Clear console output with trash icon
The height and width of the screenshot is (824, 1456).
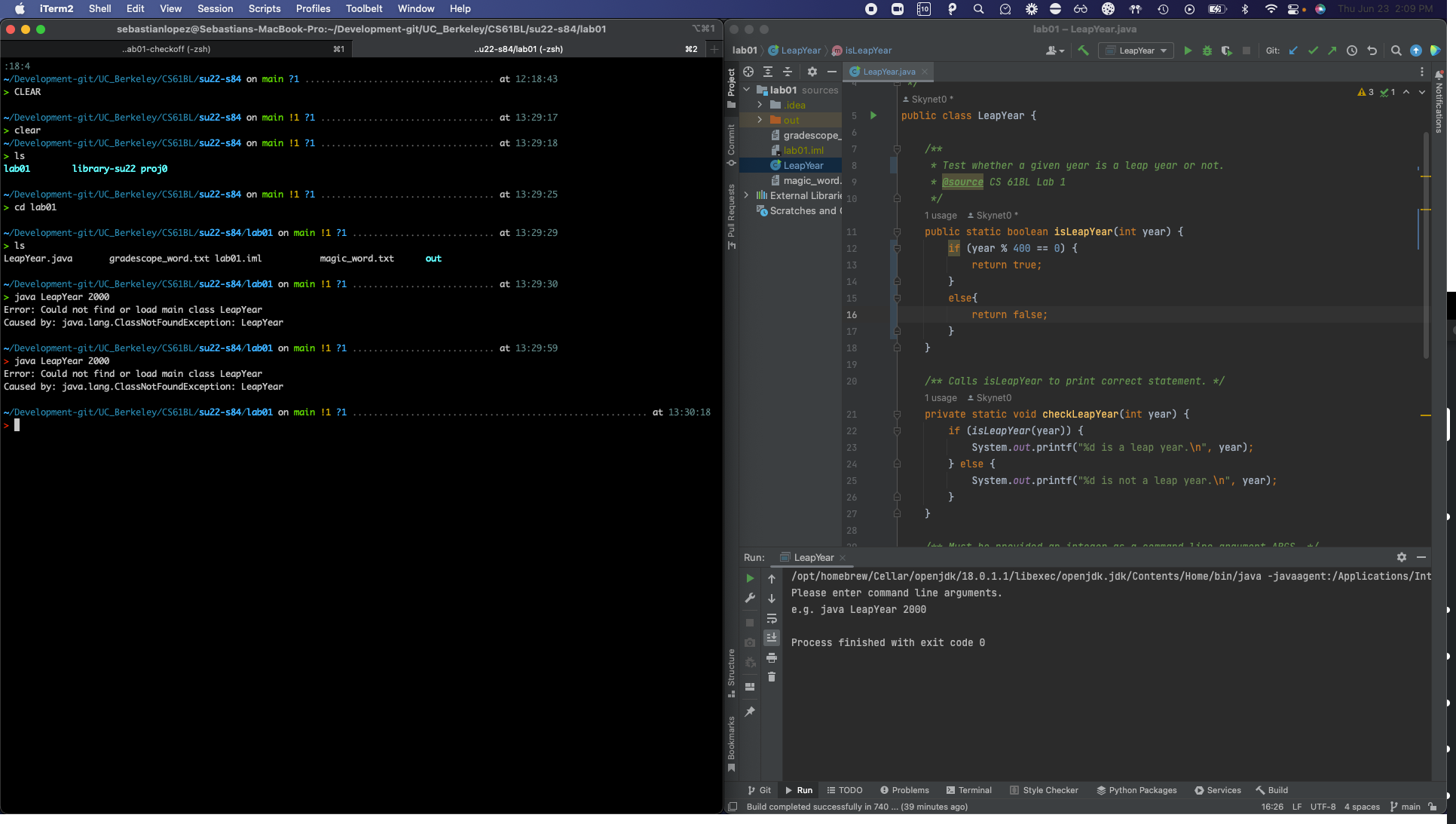point(771,677)
